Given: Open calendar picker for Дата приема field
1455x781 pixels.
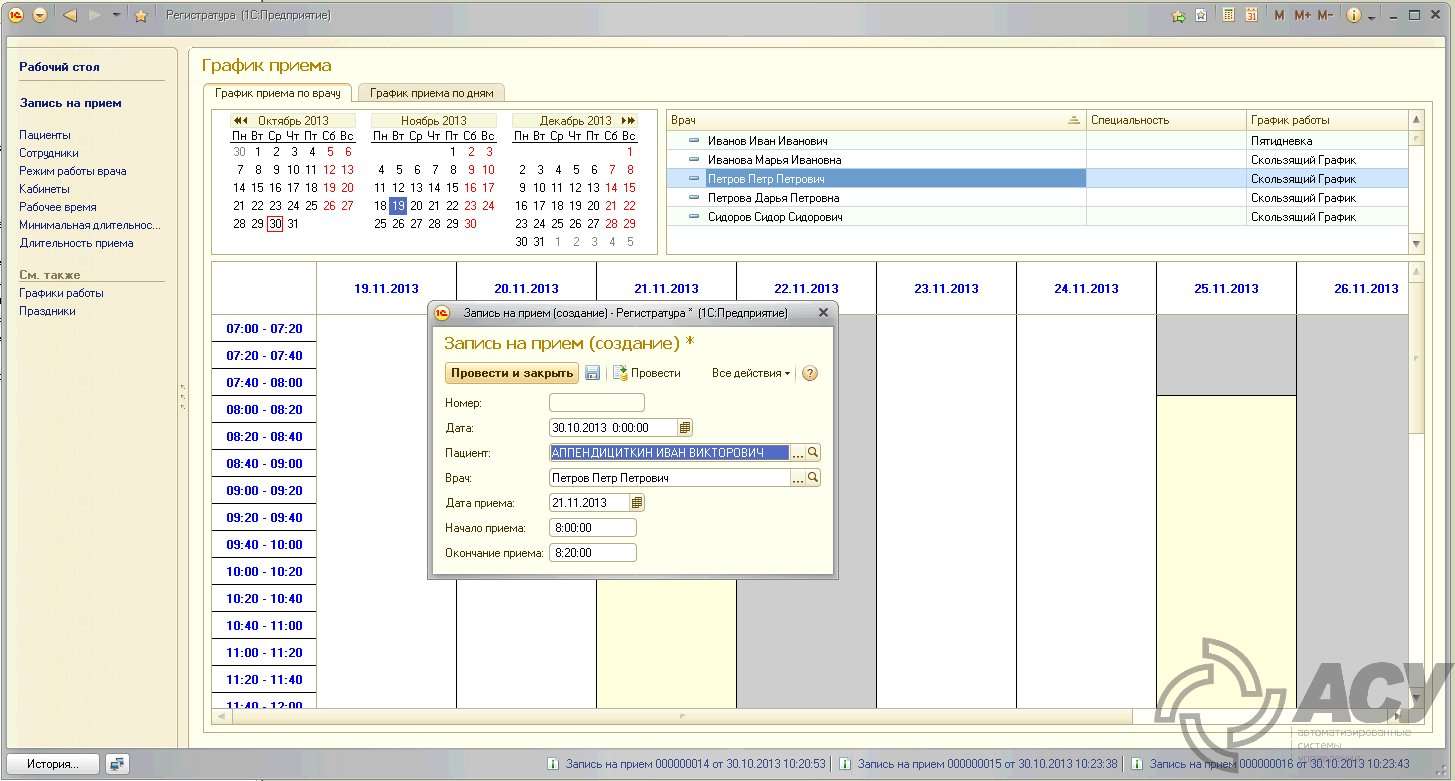Looking at the screenshot, I should pyautogui.click(x=638, y=503).
